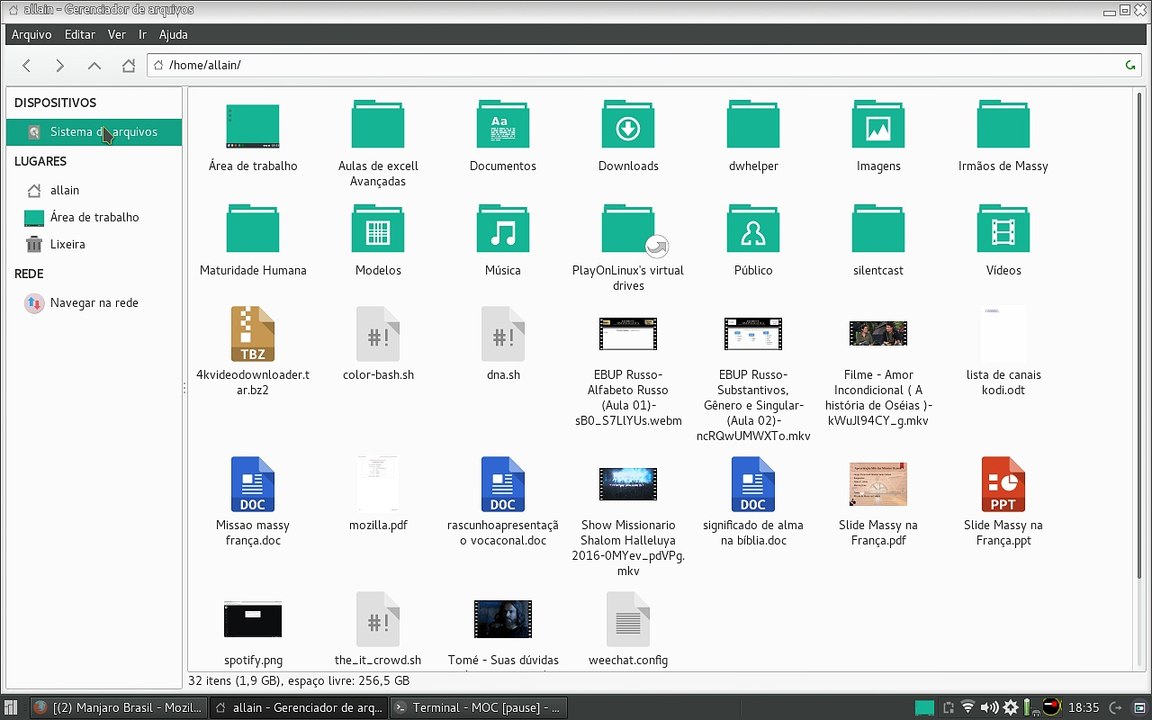Image resolution: width=1152 pixels, height=720 pixels.
Task: Click the Wi-Fi network tray icon
Action: tap(968, 708)
